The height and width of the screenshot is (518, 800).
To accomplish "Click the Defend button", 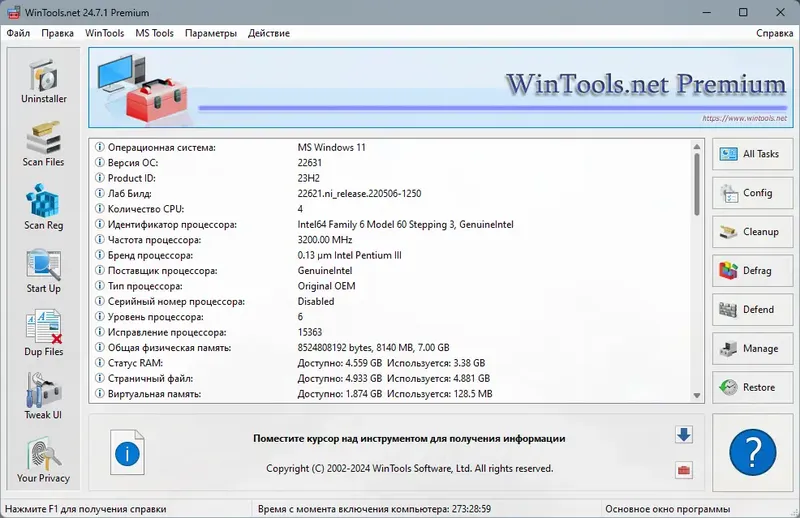I will pyautogui.click(x=753, y=309).
